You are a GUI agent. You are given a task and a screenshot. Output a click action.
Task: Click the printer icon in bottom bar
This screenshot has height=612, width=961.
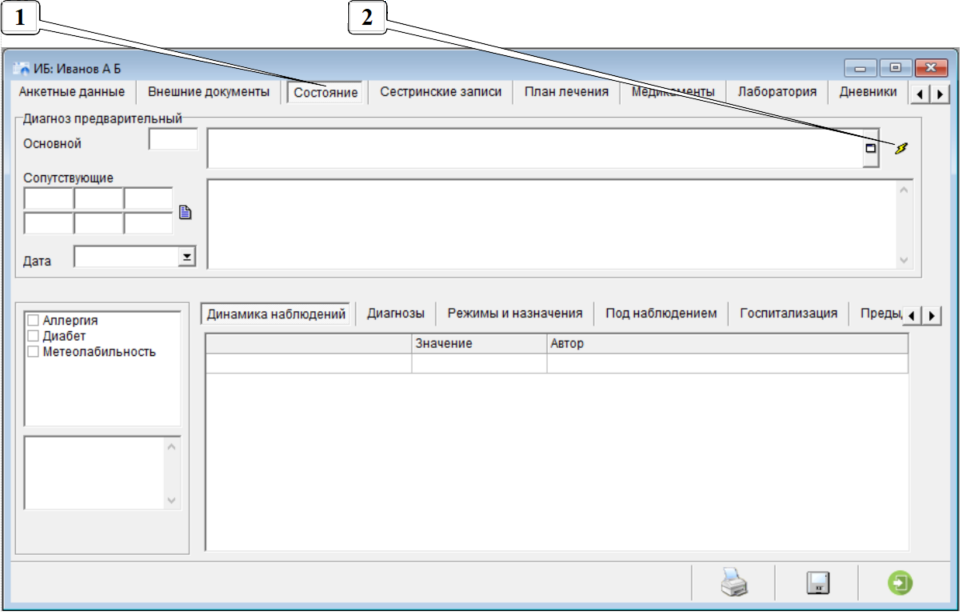(x=734, y=584)
